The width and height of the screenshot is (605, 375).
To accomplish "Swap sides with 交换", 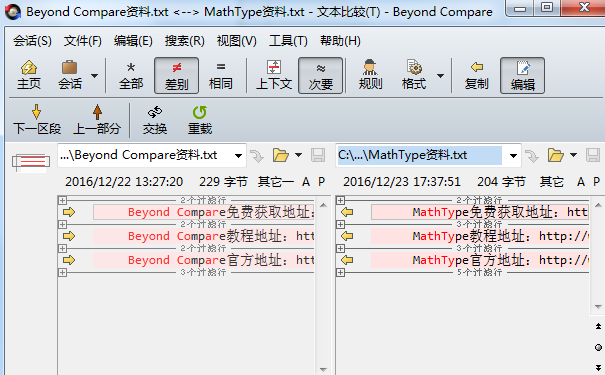I will (x=155, y=120).
